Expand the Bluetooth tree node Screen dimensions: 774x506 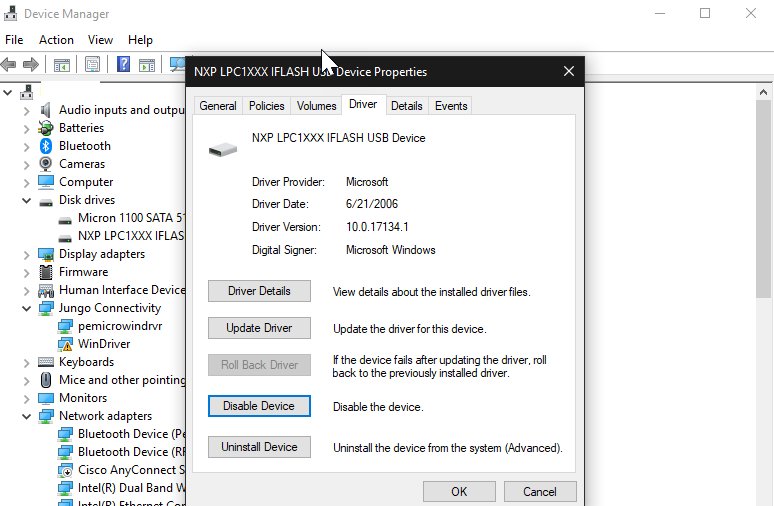[27, 147]
